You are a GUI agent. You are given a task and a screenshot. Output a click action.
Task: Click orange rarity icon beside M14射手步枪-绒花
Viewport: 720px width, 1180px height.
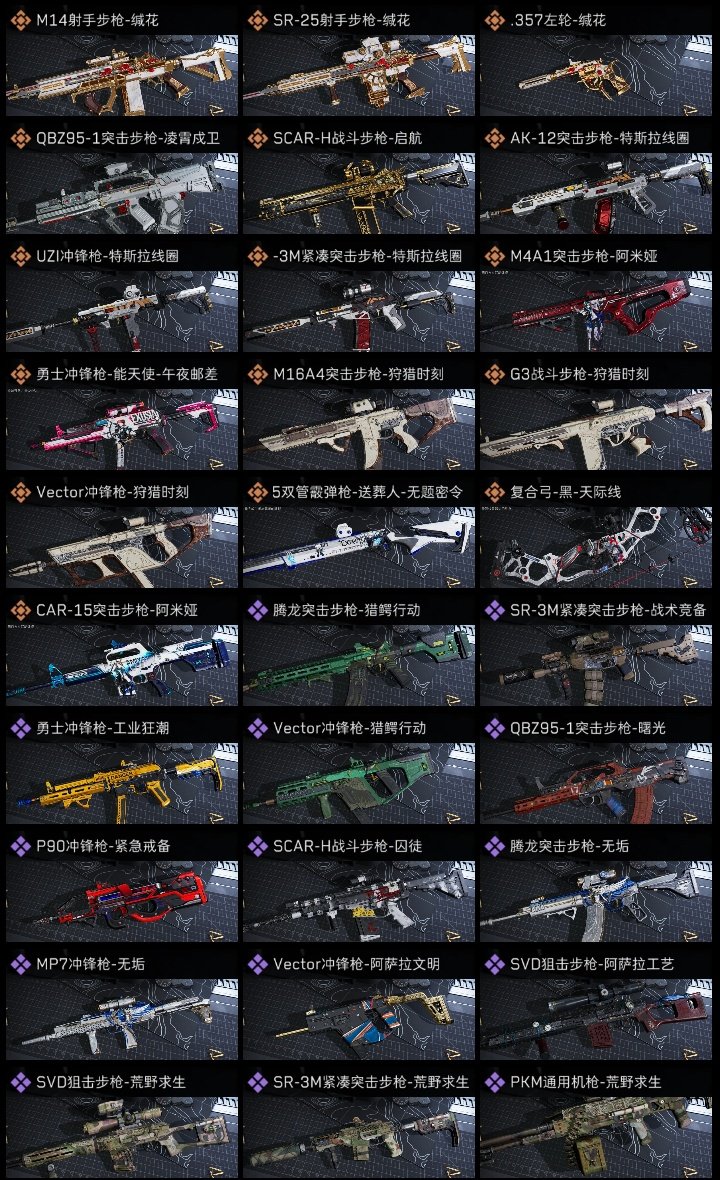[20, 20]
